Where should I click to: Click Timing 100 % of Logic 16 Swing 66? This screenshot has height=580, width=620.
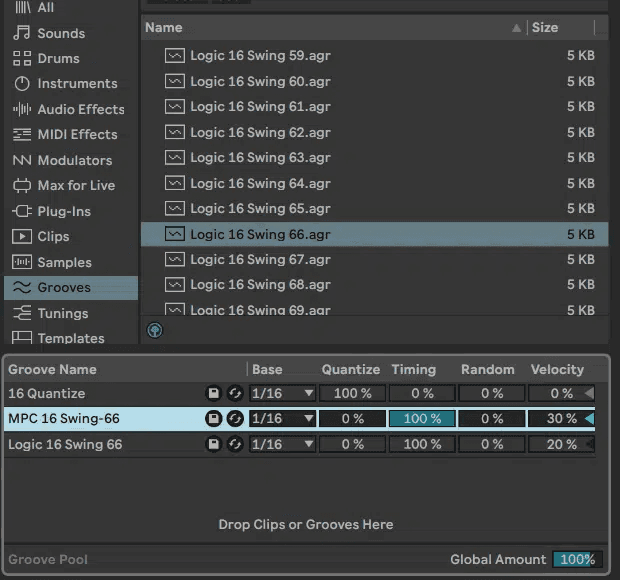(422, 444)
